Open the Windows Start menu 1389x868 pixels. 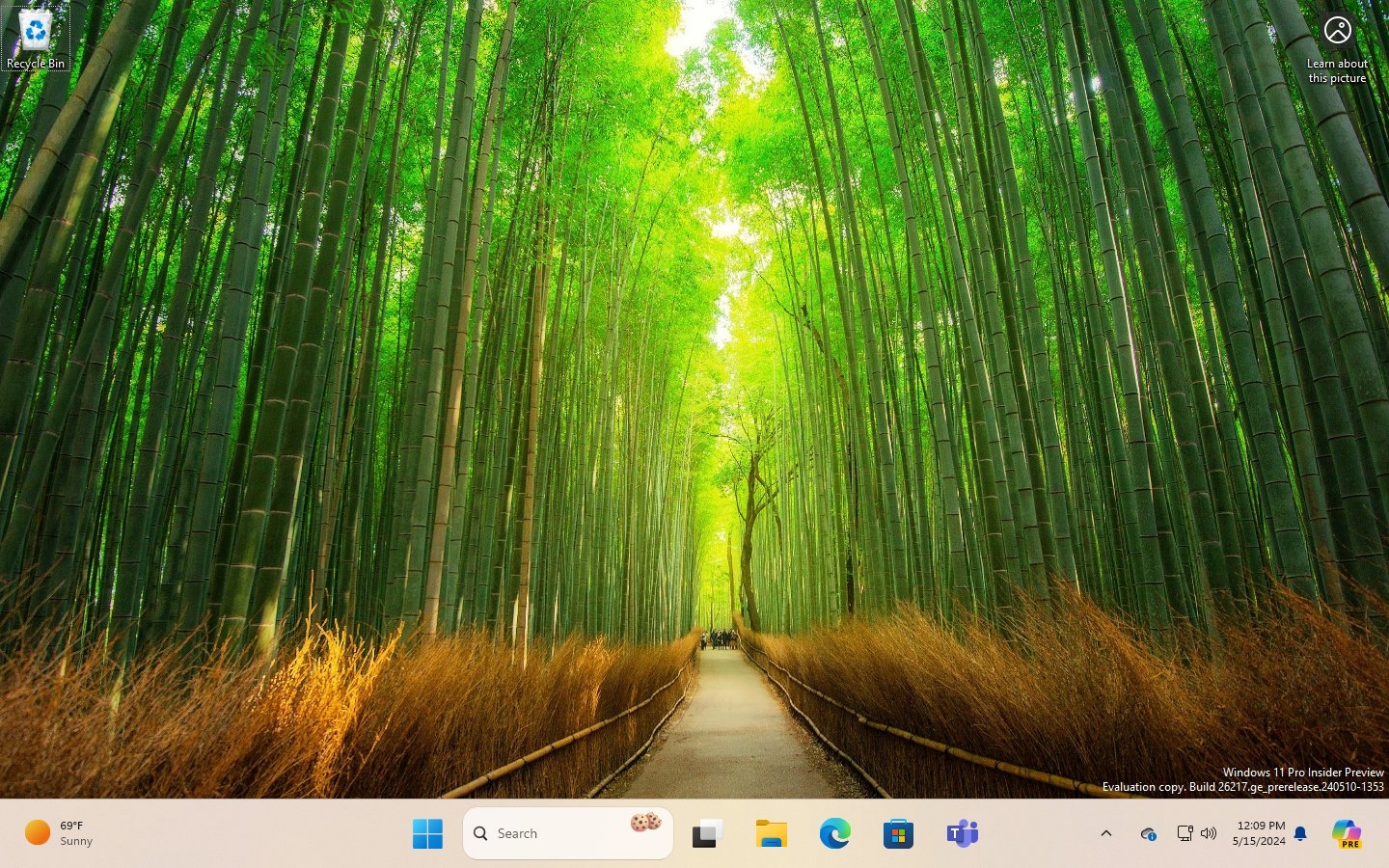[427, 833]
